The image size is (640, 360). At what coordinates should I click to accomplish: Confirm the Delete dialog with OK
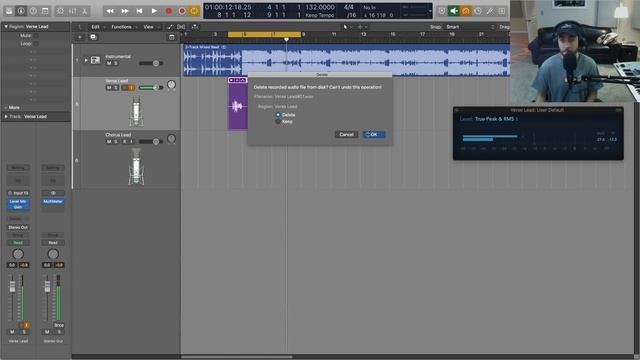pos(374,134)
